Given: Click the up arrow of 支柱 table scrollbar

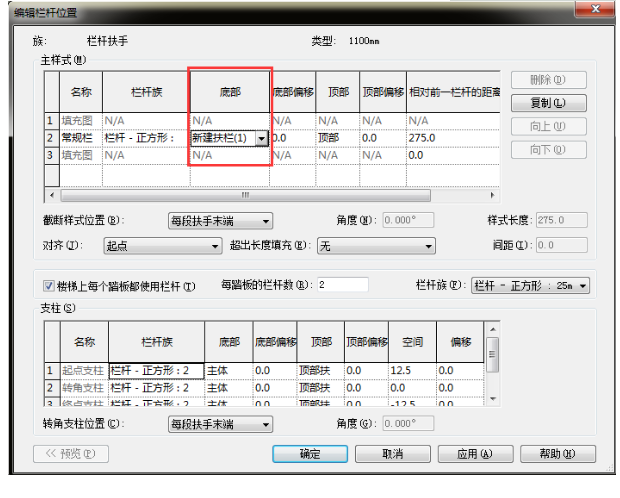Looking at the screenshot, I should [491, 330].
